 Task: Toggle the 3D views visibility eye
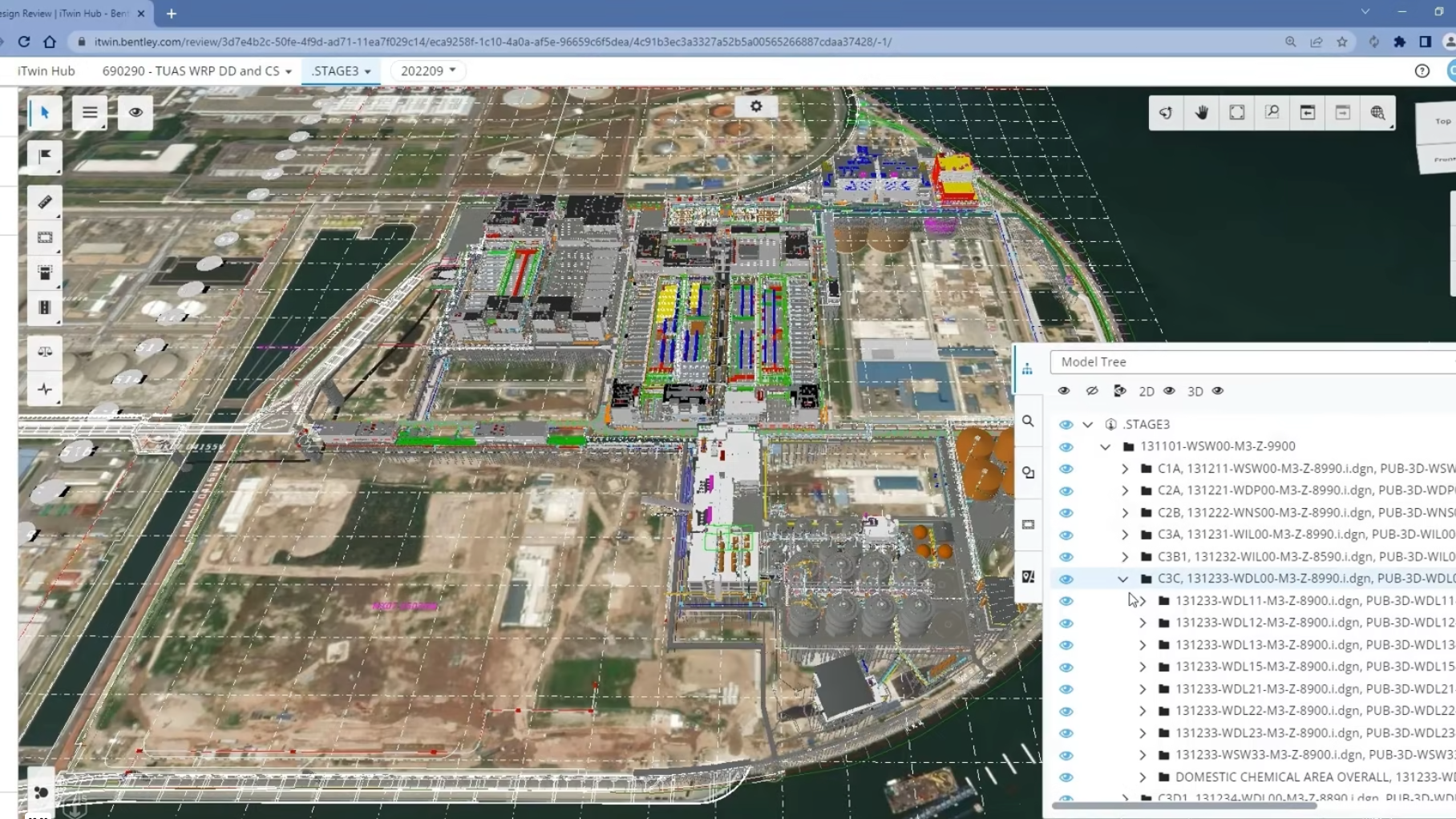1217,391
